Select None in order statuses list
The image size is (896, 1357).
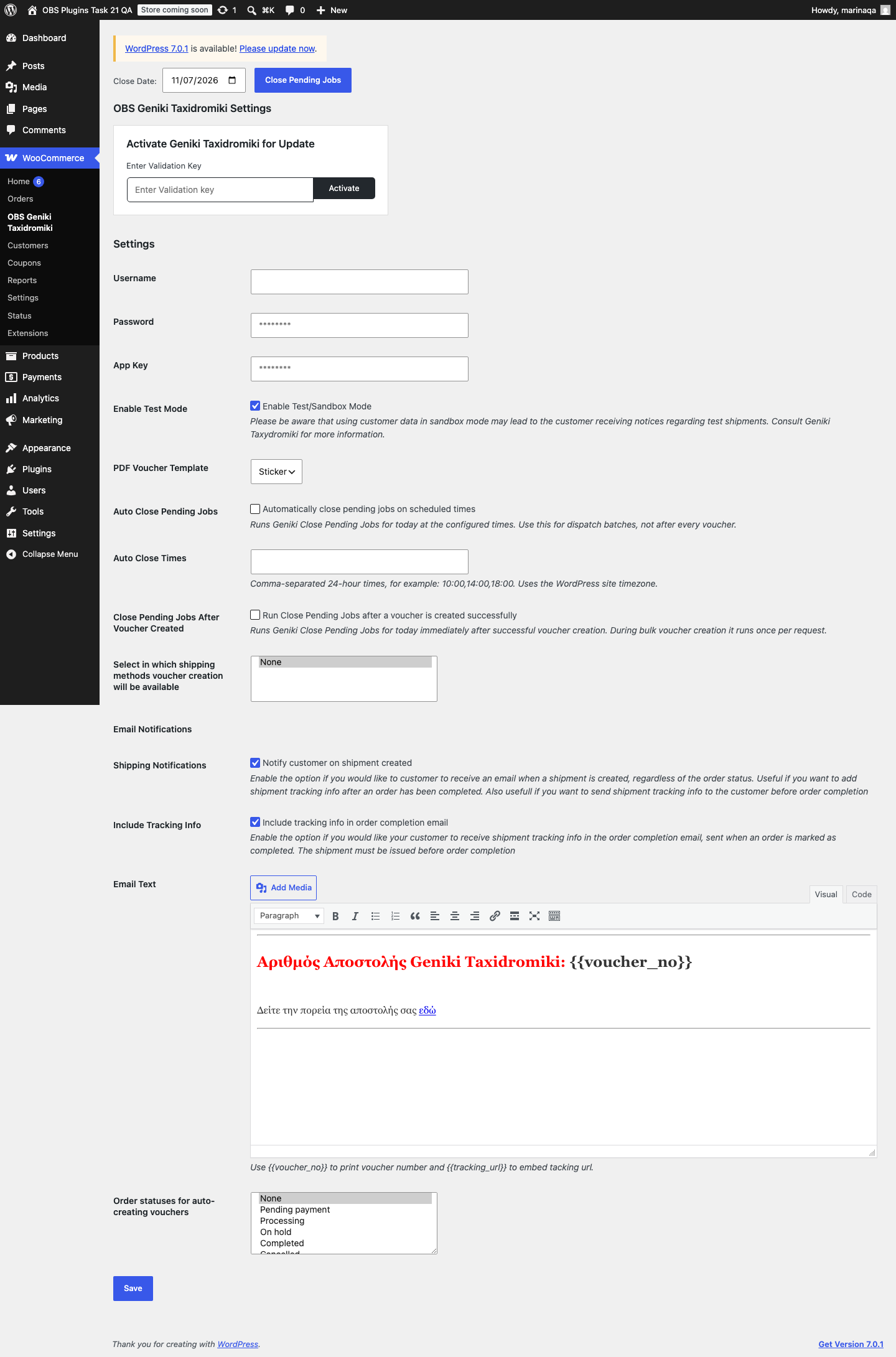[345, 1198]
